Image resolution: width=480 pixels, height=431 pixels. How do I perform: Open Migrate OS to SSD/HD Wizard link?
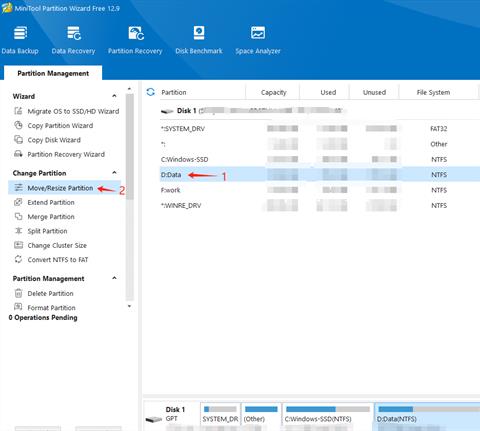pyautogui.click(x=73, y=111)
